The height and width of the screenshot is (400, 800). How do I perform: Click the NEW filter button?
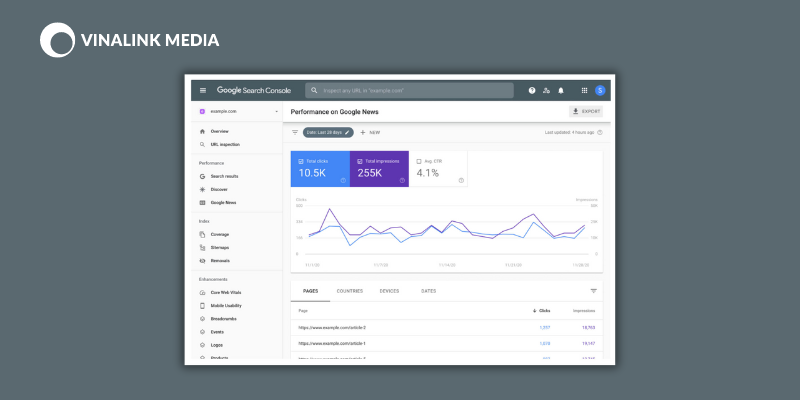[x=370, y=132]
